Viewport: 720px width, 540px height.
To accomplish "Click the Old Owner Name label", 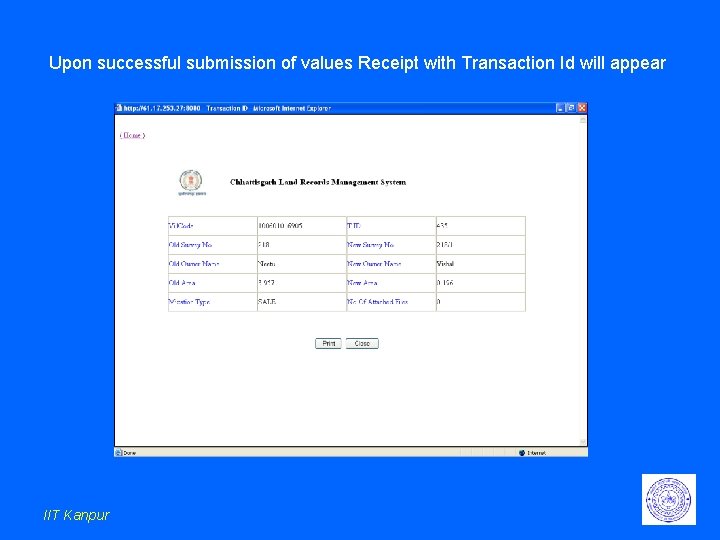I will click(194, 264).
